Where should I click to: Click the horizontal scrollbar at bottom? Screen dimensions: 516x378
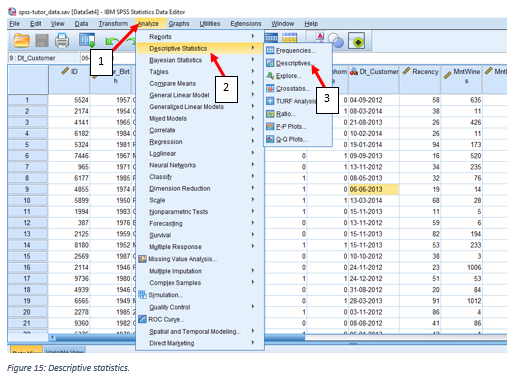point(278,338)
